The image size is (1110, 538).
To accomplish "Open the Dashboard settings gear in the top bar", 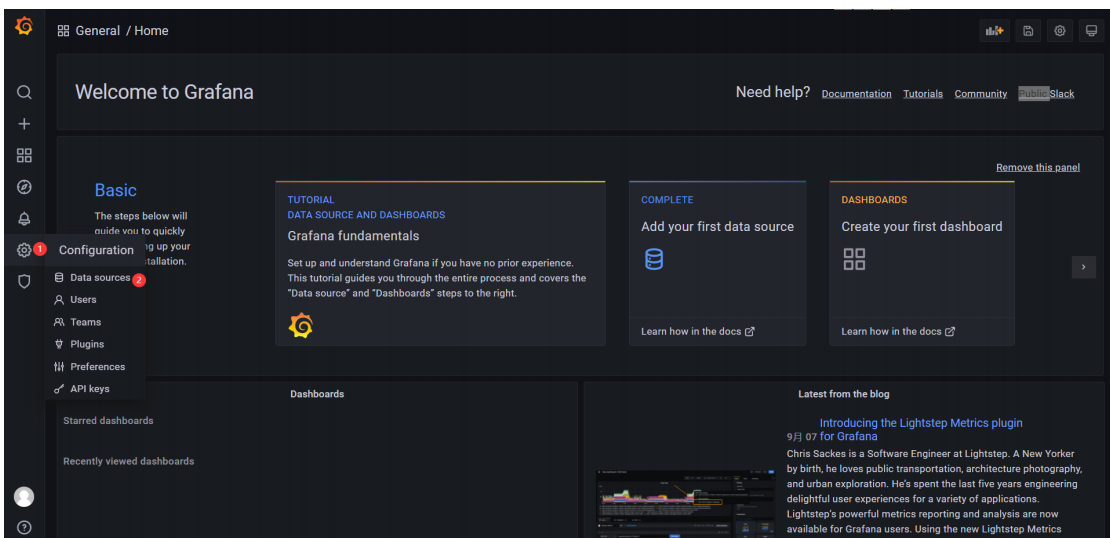I will [1060, 31].
